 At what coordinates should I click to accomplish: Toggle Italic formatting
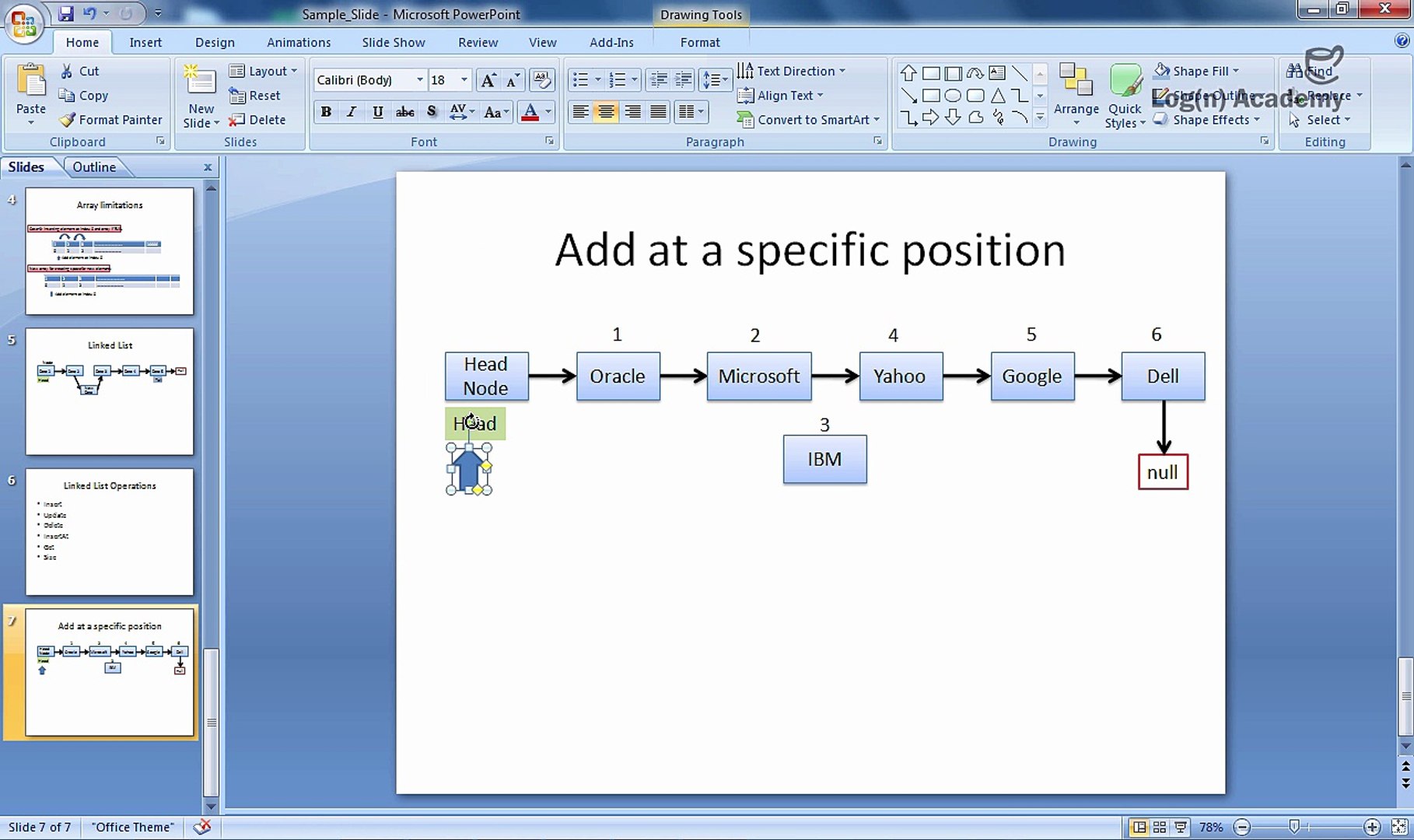[x=352, y=112]
